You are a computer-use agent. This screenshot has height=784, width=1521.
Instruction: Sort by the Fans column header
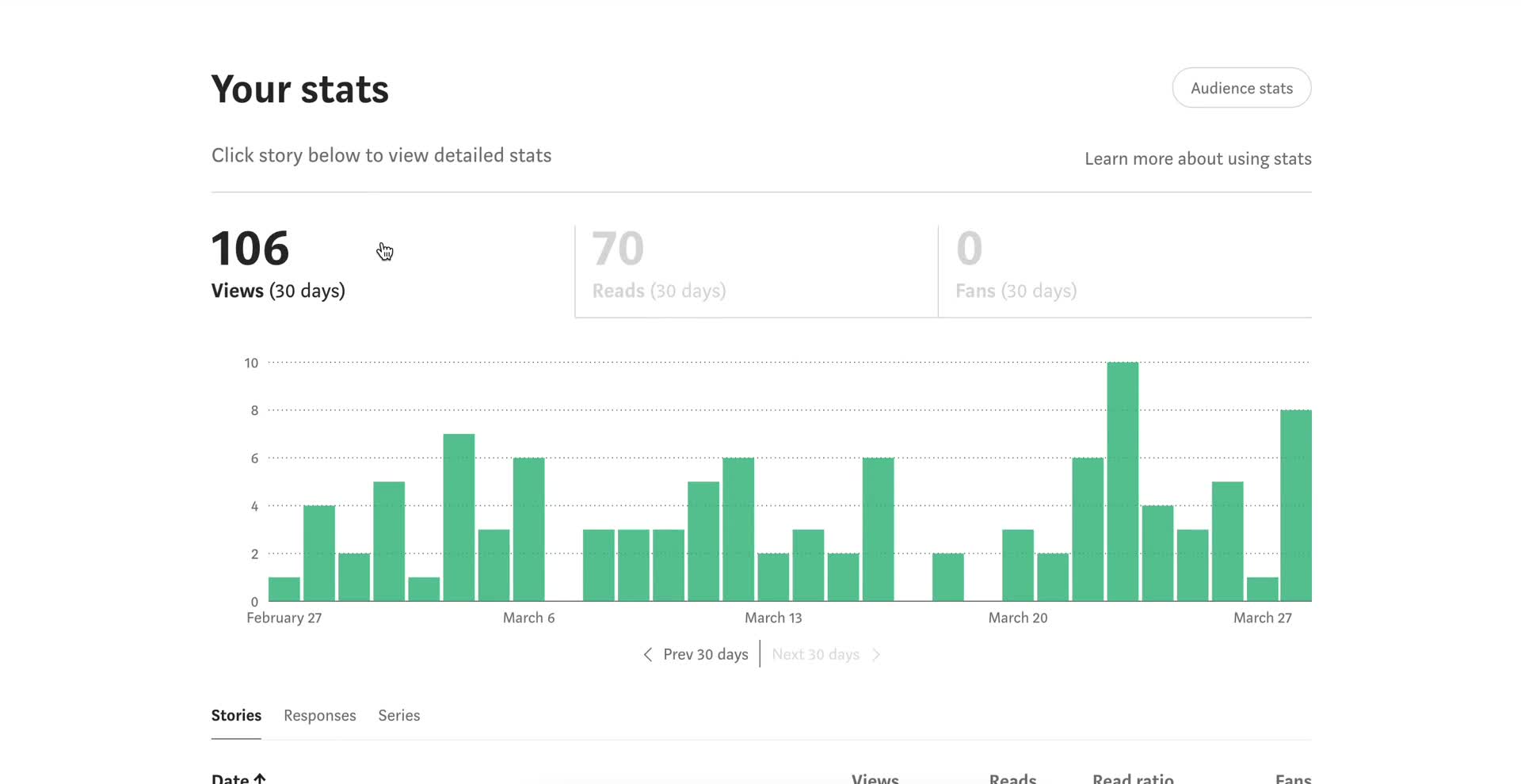[1294, 778]
